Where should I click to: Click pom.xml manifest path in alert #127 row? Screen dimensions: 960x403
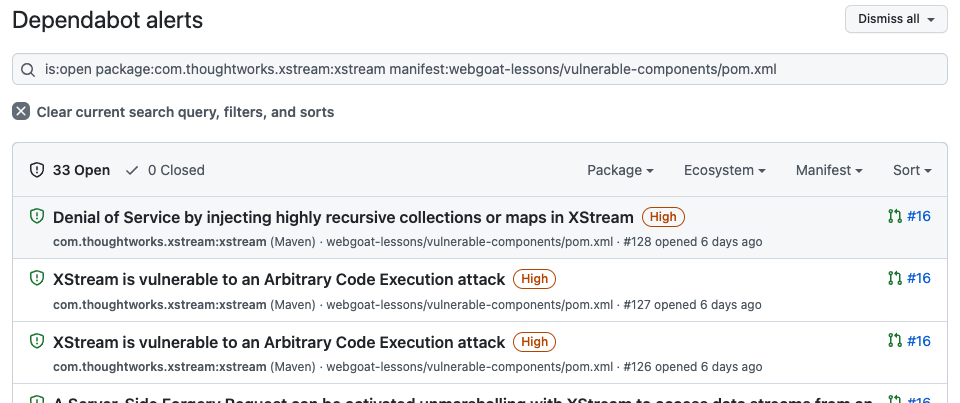[x=470, y=304]
